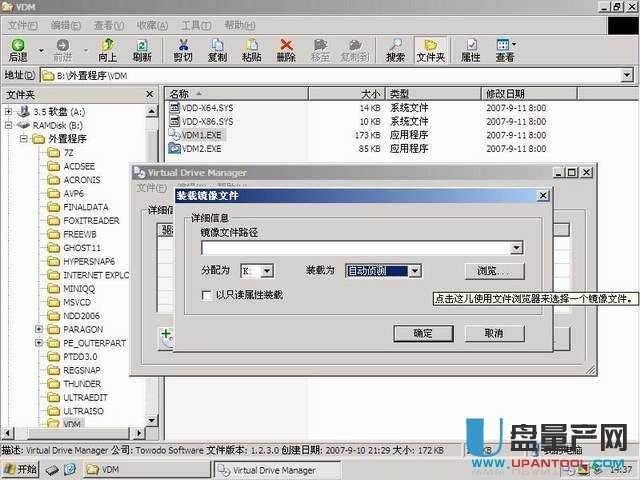Open the 编辑(E) menu in Explorer
This screenshot has width=640, height=480.
66,25
